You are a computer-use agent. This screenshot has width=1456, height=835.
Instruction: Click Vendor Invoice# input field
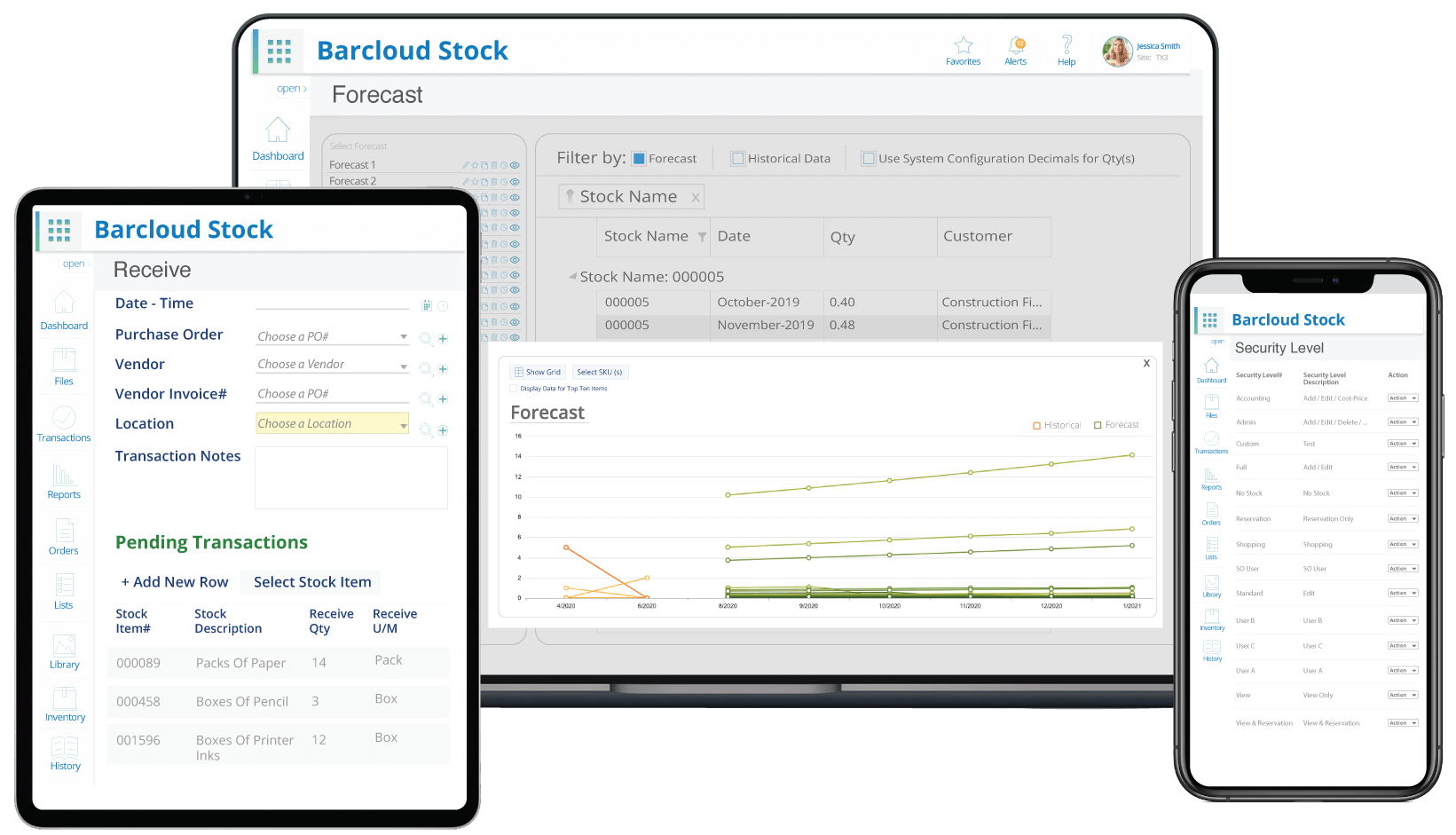tap(333, 394)
